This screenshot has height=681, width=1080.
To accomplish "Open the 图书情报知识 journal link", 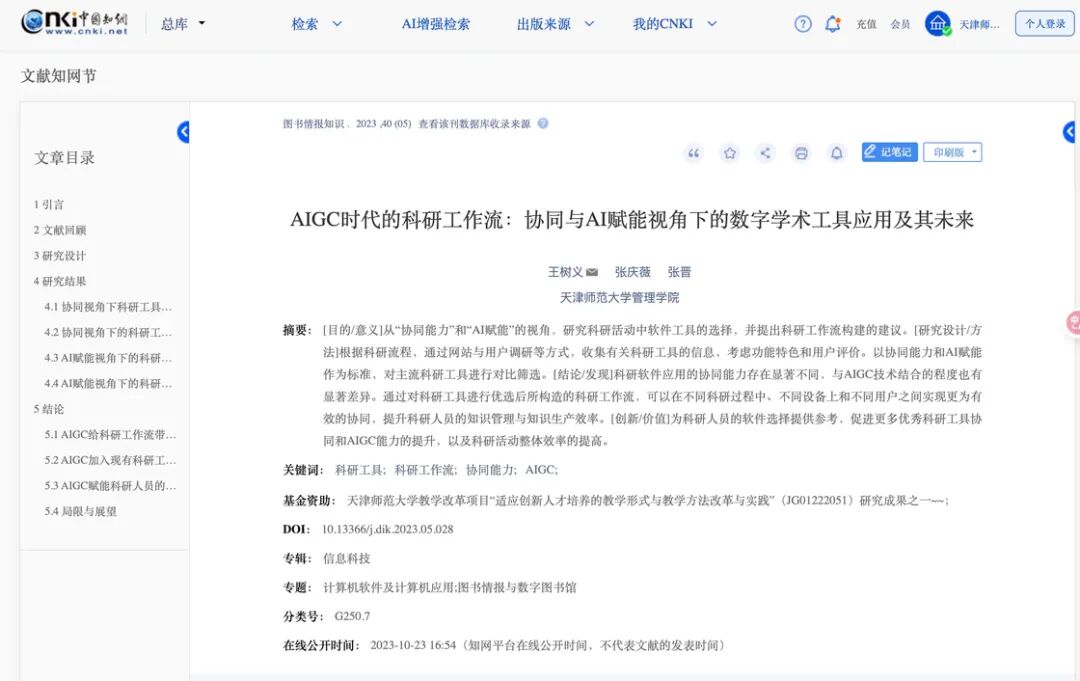I will pyautogui.click(x=313, y=124).
